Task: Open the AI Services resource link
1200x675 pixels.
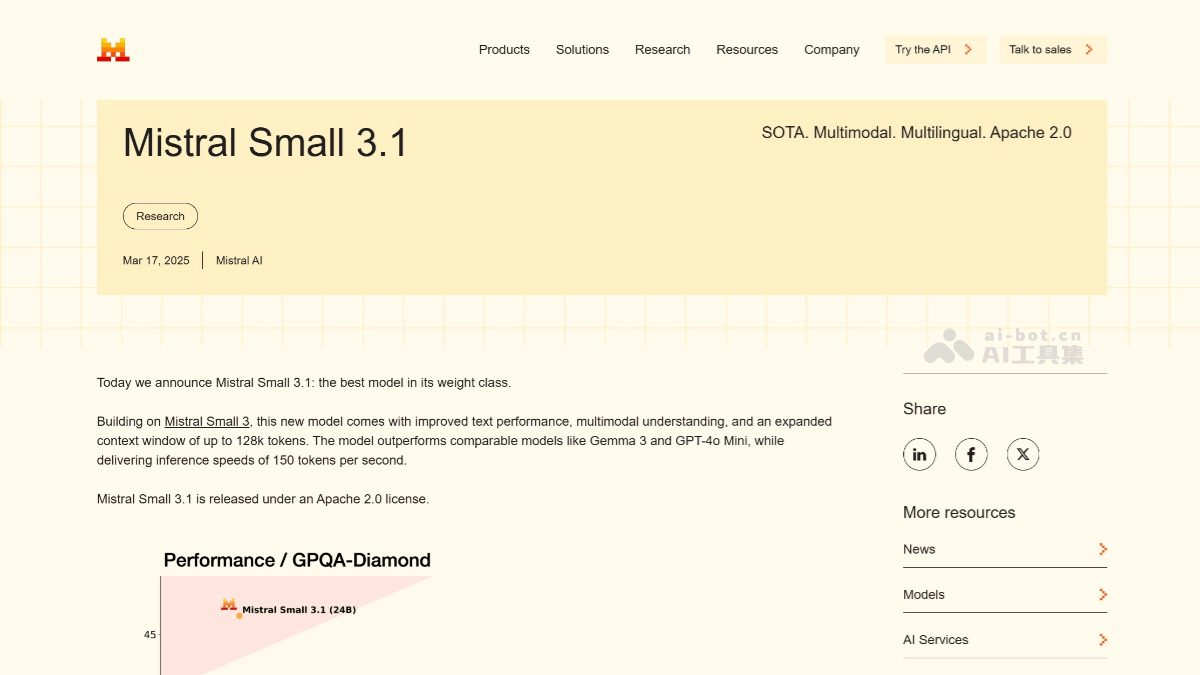Action: click(x=935, y=639)
